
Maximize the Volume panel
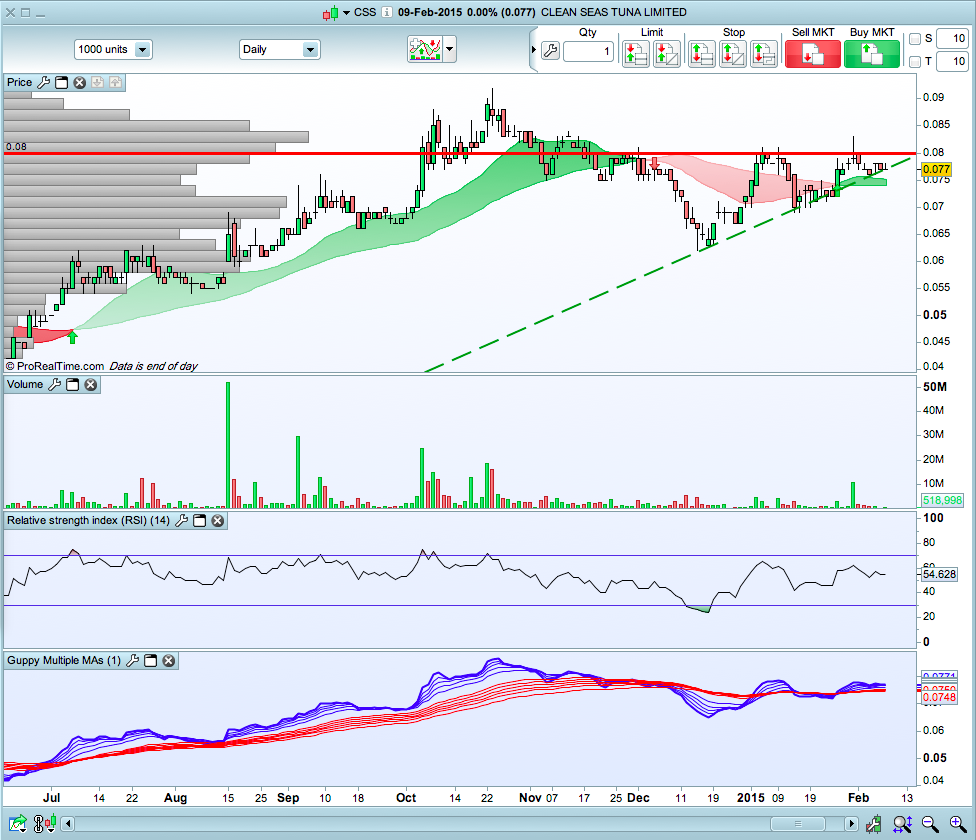(72, 385)
